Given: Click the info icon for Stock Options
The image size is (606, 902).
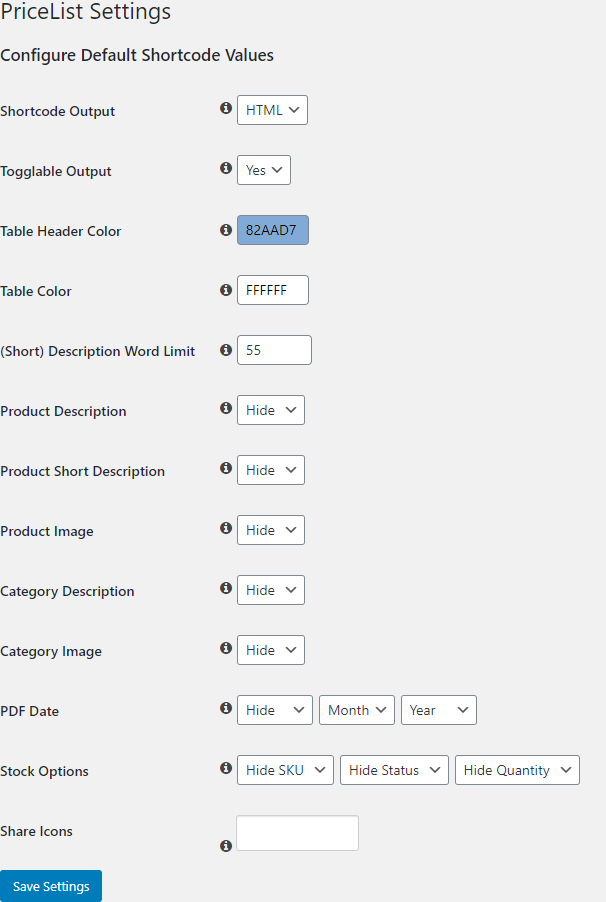Looking at the screenshot, I should pos(226,767).
